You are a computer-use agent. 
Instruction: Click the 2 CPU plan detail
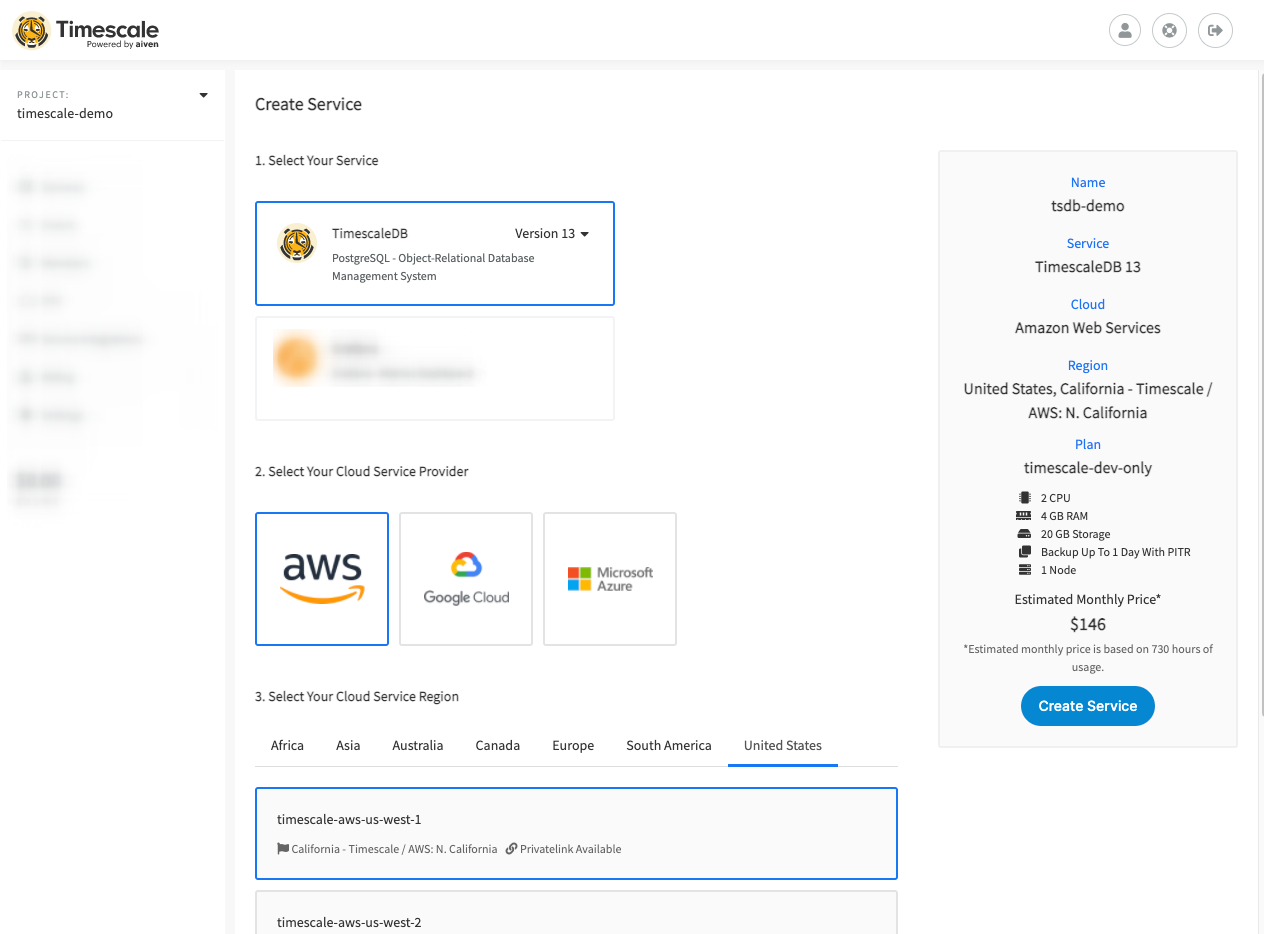1055,498
